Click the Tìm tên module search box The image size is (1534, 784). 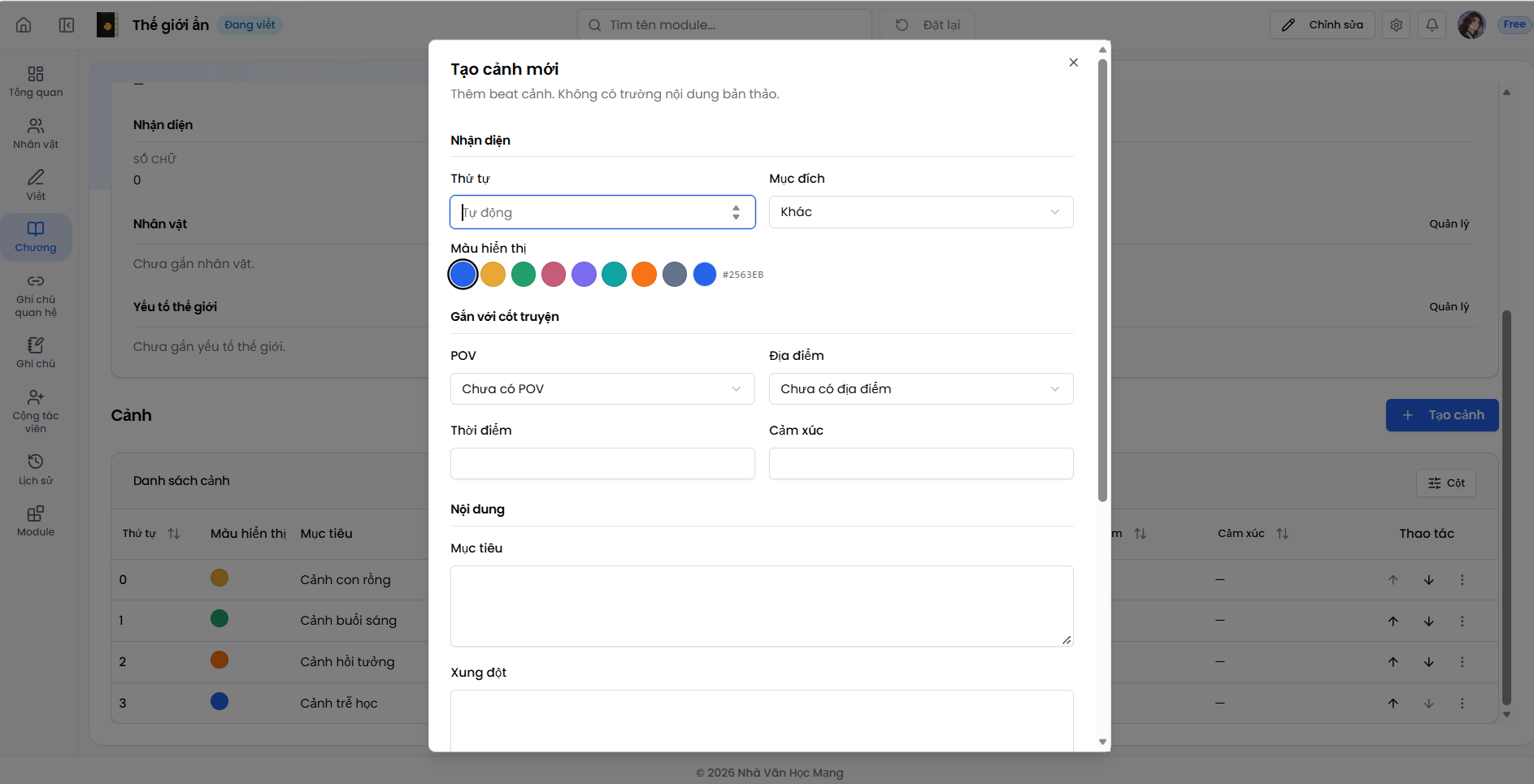(x=724, y=25)
